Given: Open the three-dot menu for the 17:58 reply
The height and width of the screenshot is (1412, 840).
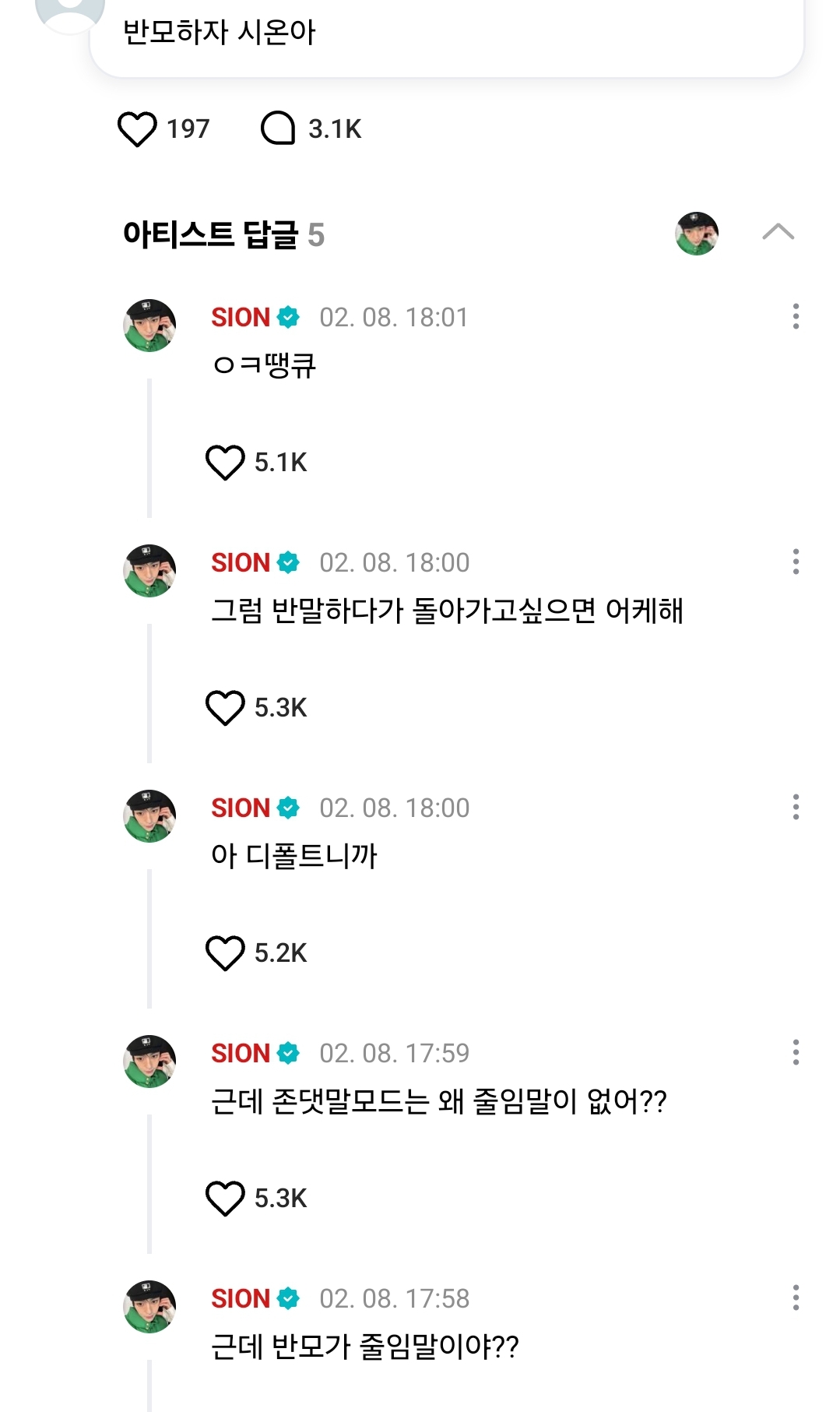Looking at the screenshot, I should point(796,1298).
